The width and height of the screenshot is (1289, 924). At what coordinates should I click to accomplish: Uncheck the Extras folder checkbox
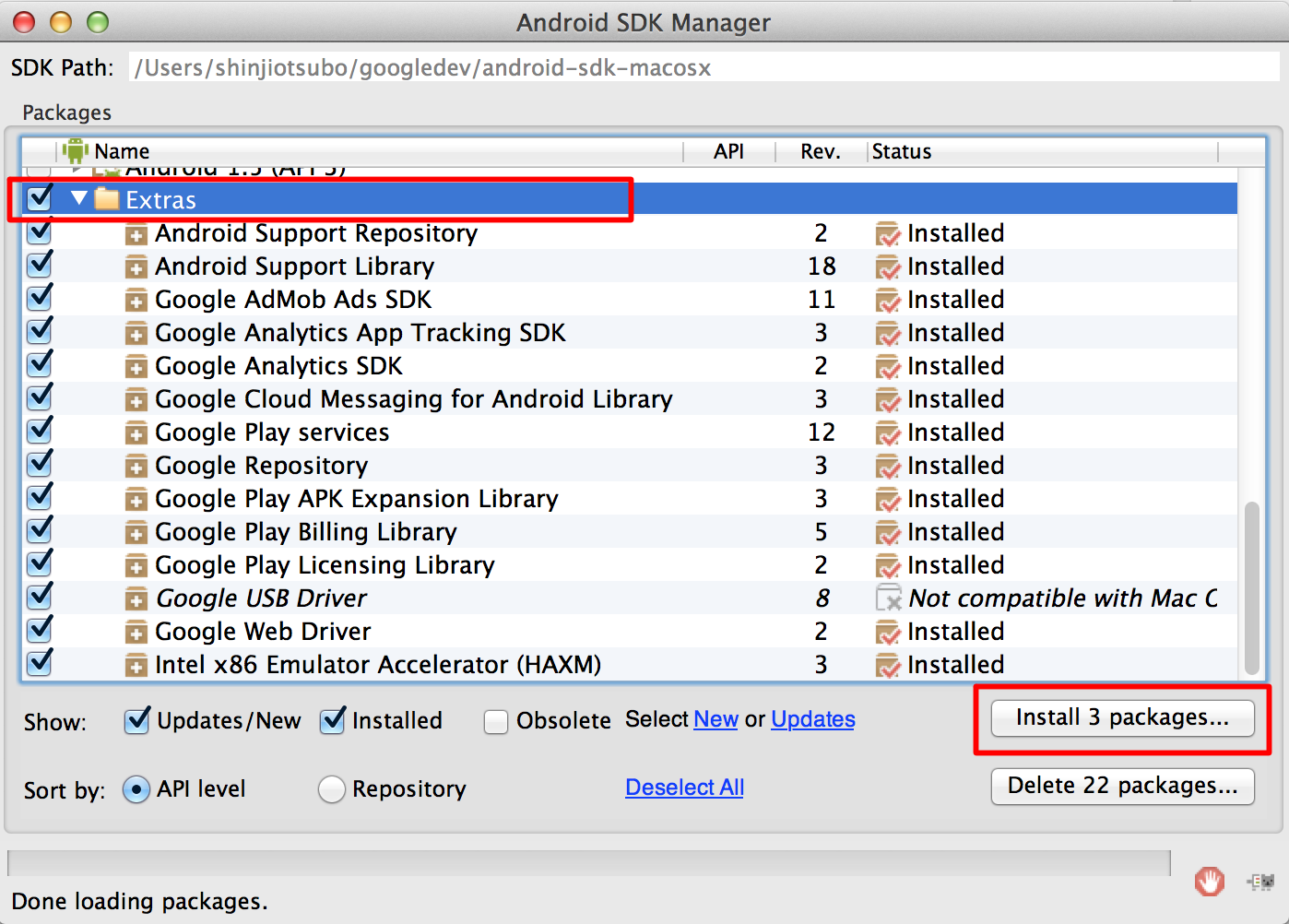40,198
